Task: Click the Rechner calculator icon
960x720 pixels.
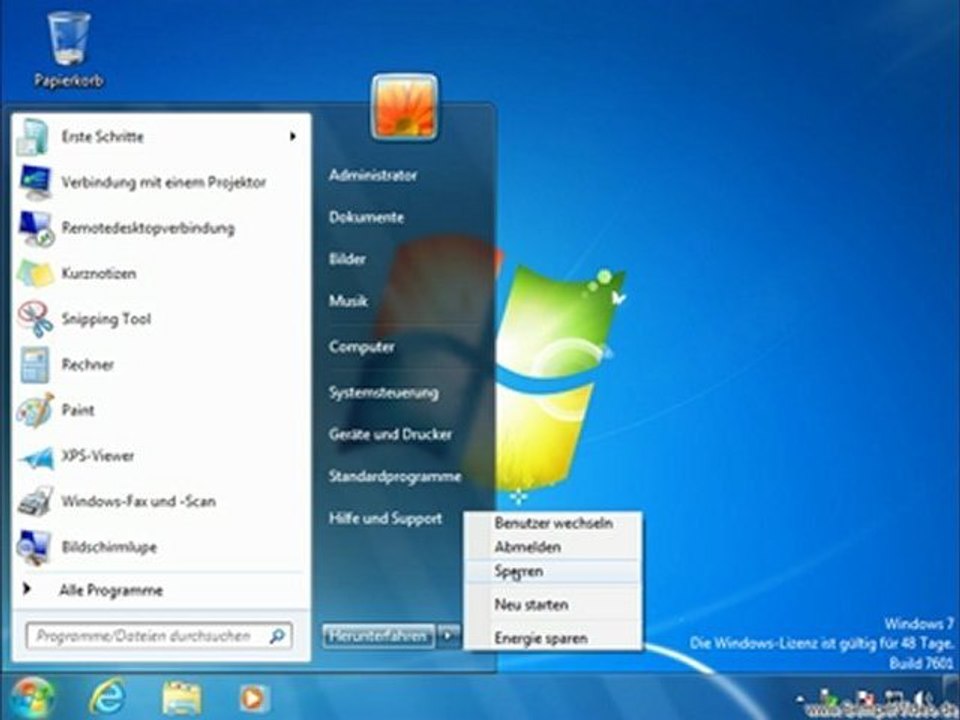Action: click(x=35, y=365)
